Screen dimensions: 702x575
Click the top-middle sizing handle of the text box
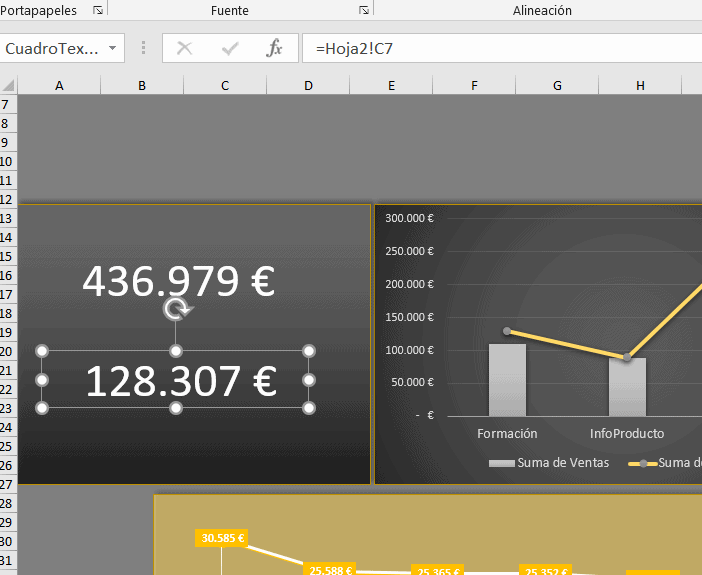pyautogui.click(x=176, y=351)
